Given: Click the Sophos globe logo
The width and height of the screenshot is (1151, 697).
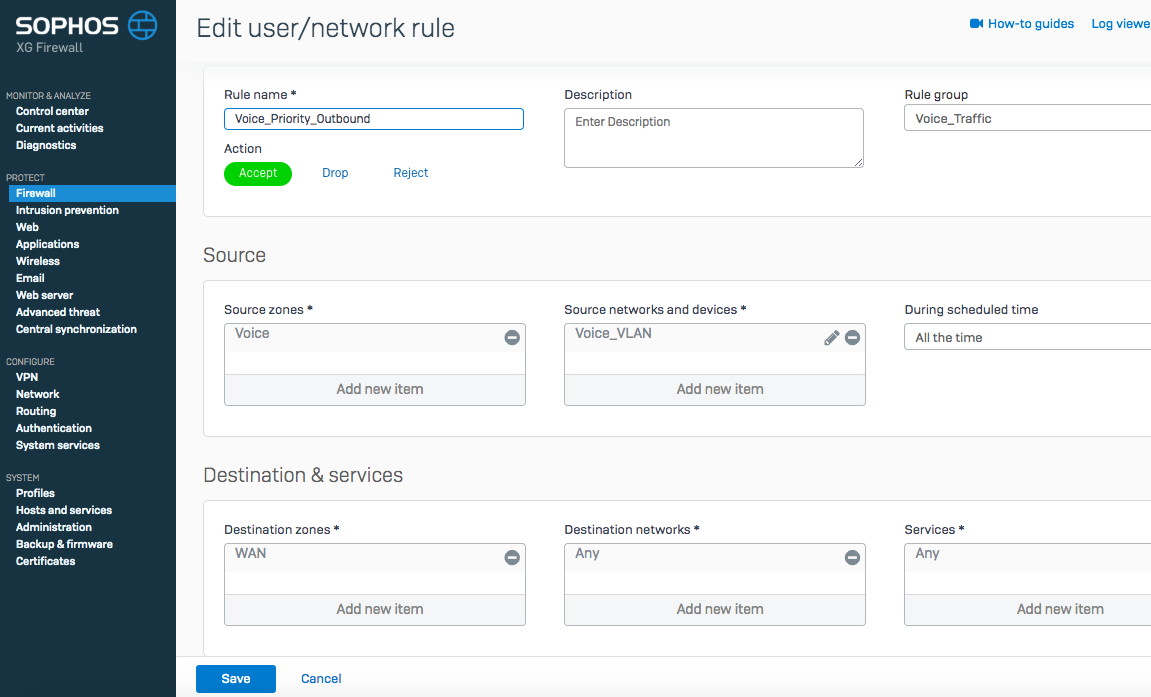Looking at the screenshot, I should pyautogui.click(x=143, y=25).
